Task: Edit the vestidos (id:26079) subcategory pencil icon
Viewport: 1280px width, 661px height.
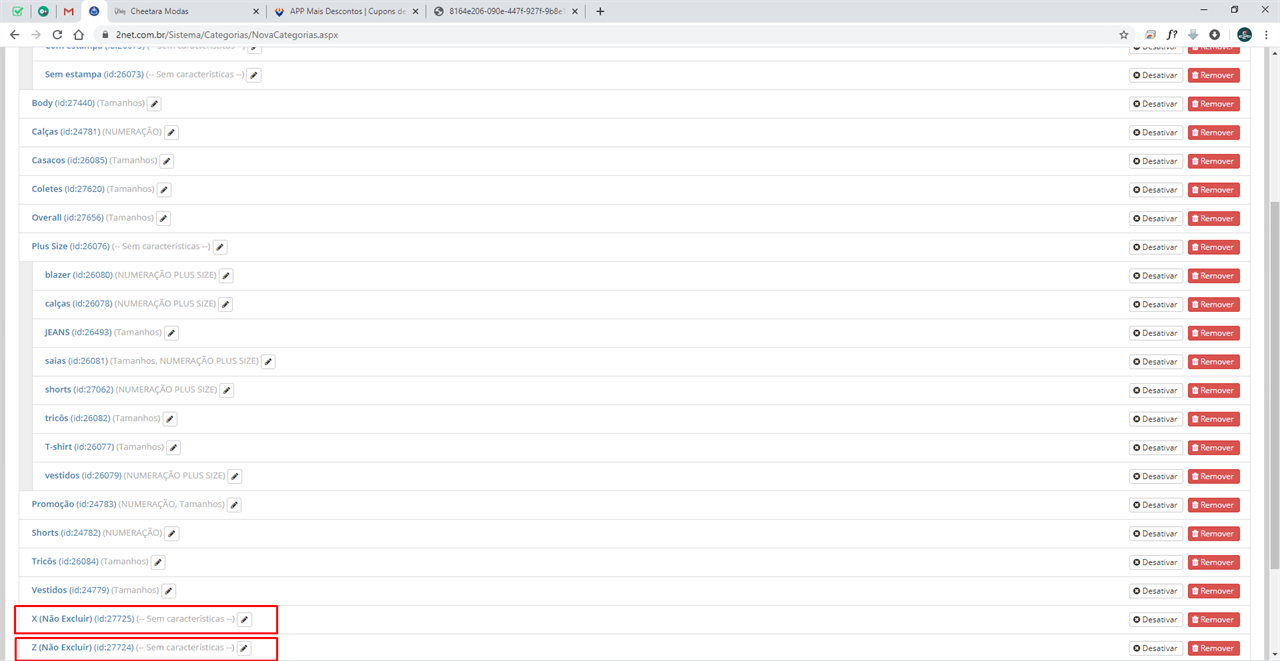Action: click(x=235, y=477)
